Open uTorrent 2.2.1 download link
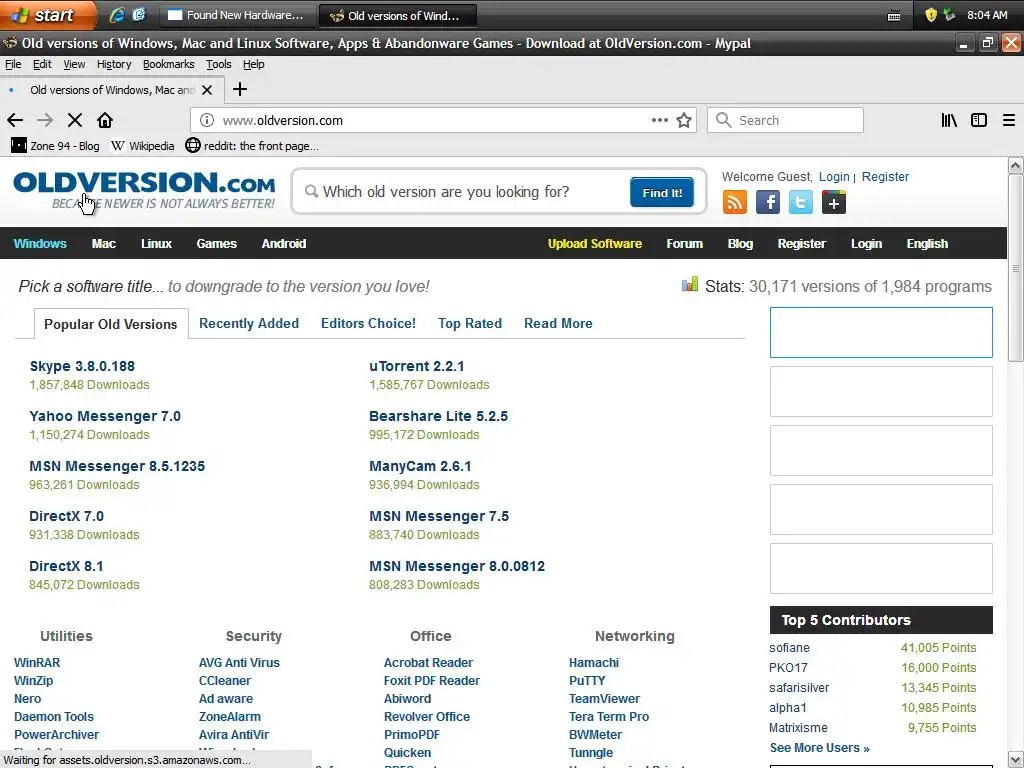 pyautogui.click(x=417, y=366)
